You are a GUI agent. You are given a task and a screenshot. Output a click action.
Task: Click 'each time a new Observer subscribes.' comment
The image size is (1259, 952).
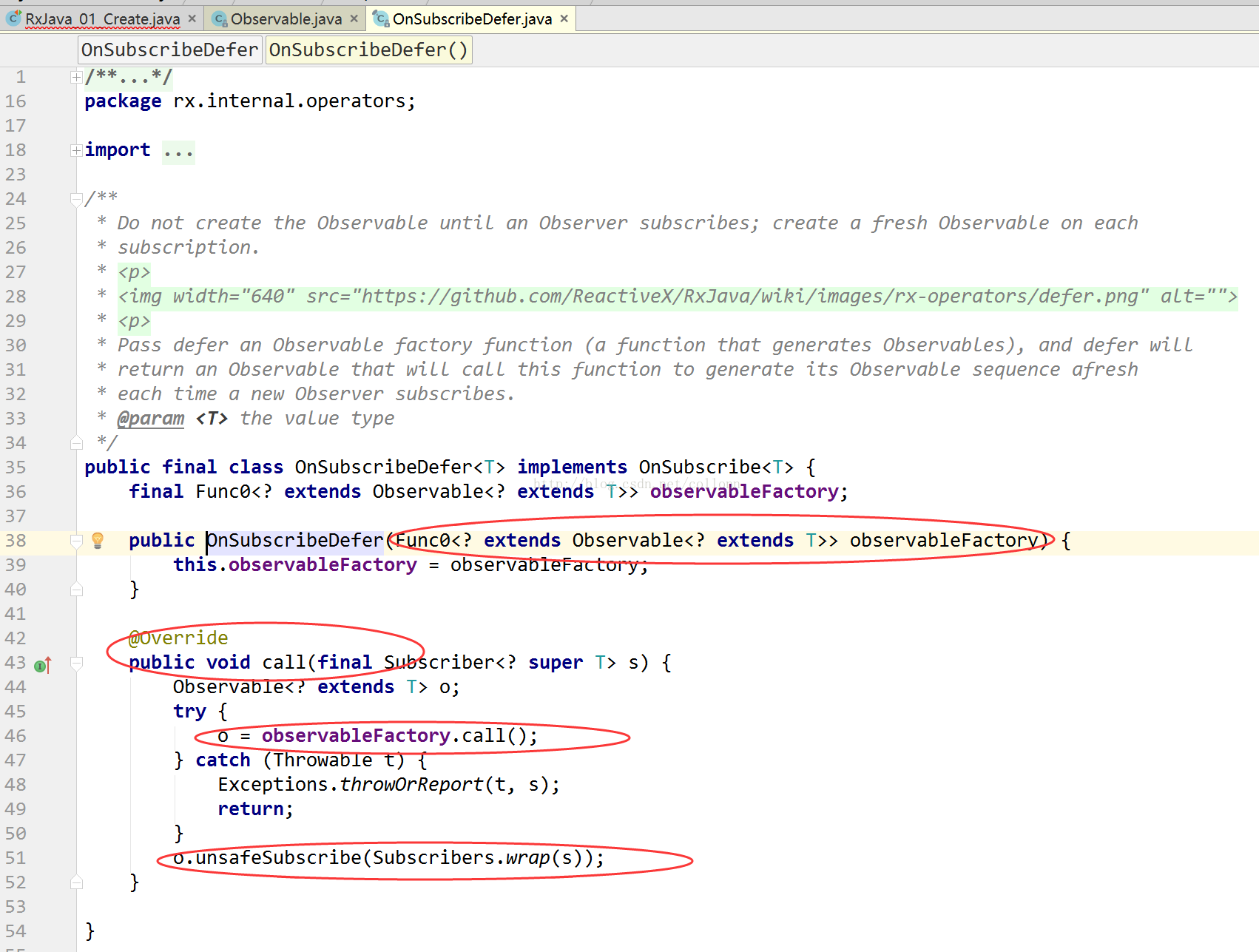[317, 394]
